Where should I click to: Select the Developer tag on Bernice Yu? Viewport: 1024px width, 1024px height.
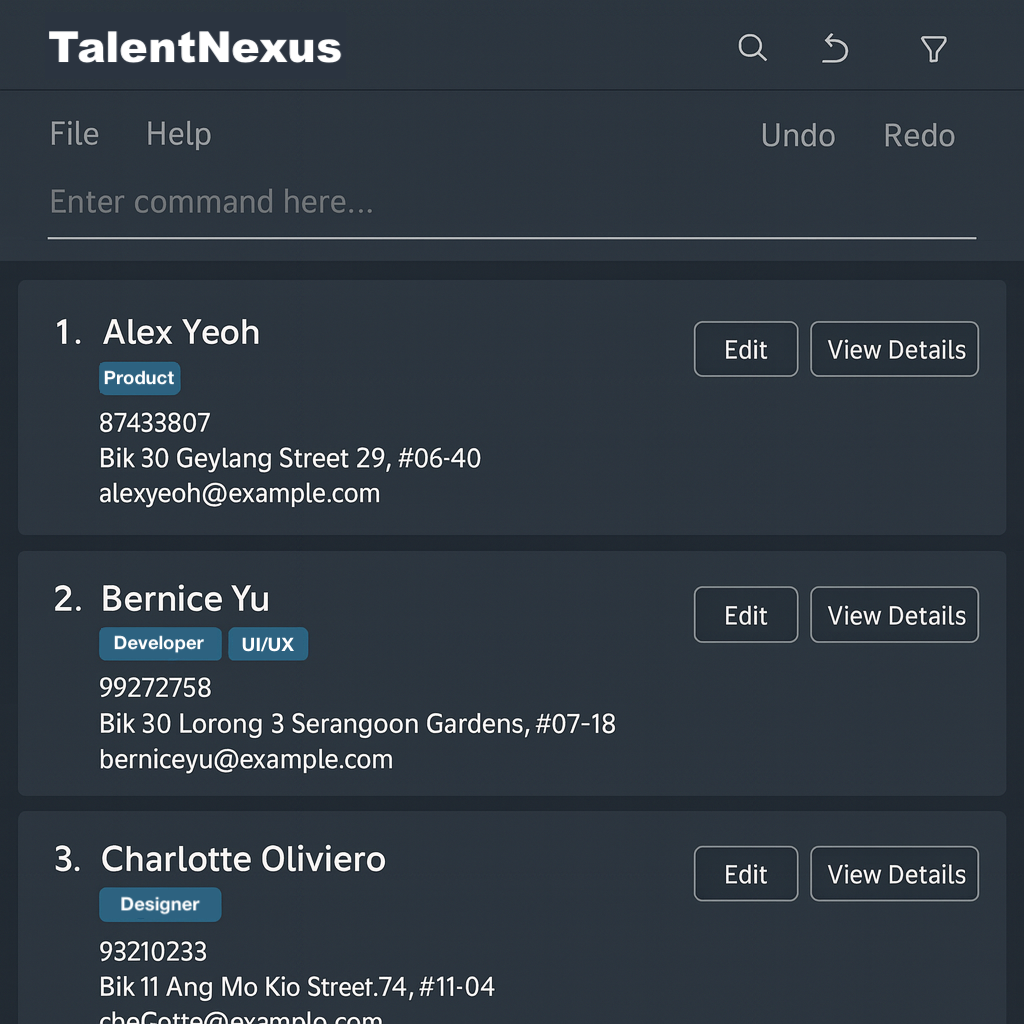[x=159, y=644]
